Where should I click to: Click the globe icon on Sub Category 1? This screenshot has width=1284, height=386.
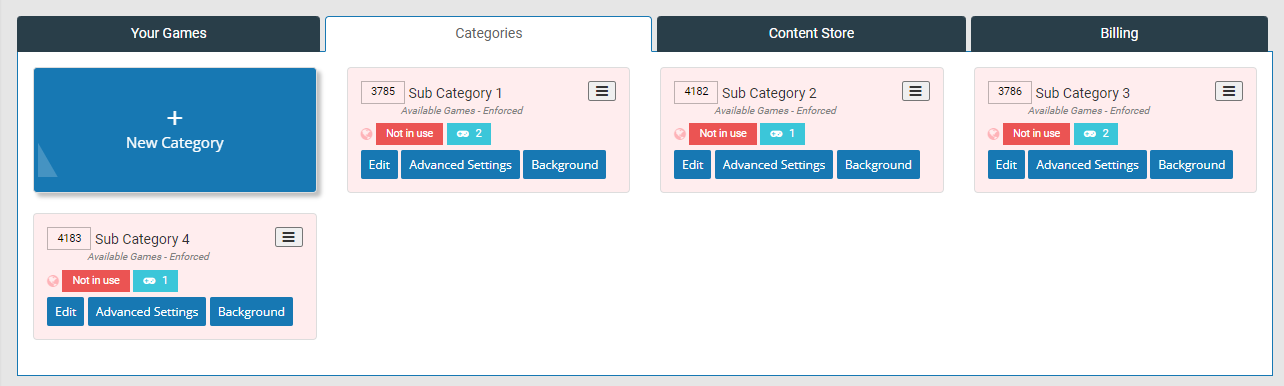[367, 134]
